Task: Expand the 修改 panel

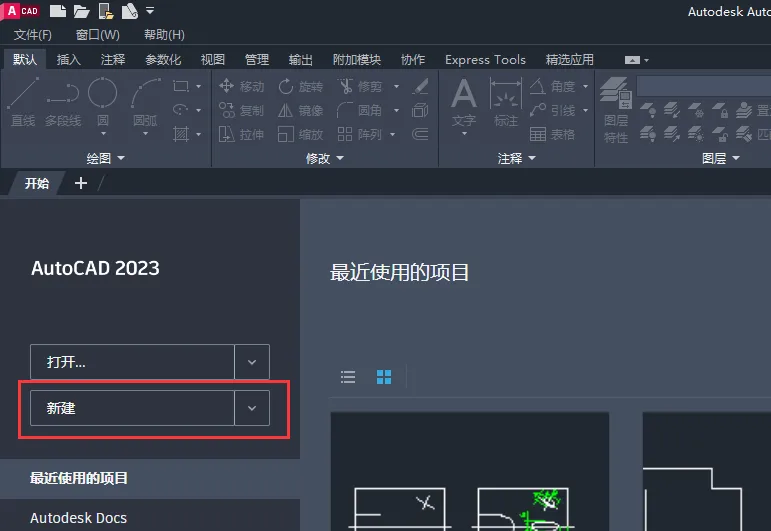Action: click(325, 158)
